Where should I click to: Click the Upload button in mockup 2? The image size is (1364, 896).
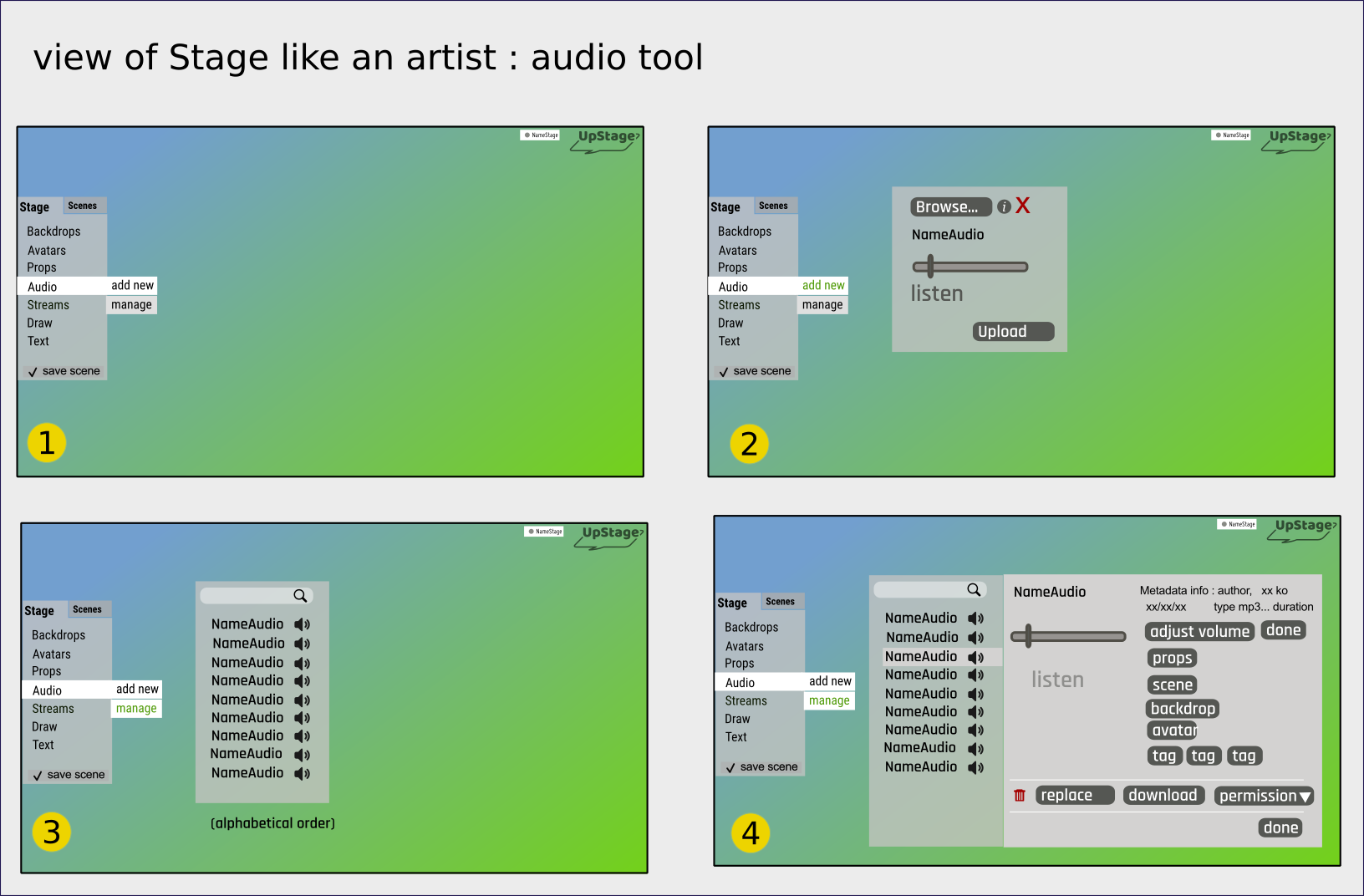[1014, 332]
